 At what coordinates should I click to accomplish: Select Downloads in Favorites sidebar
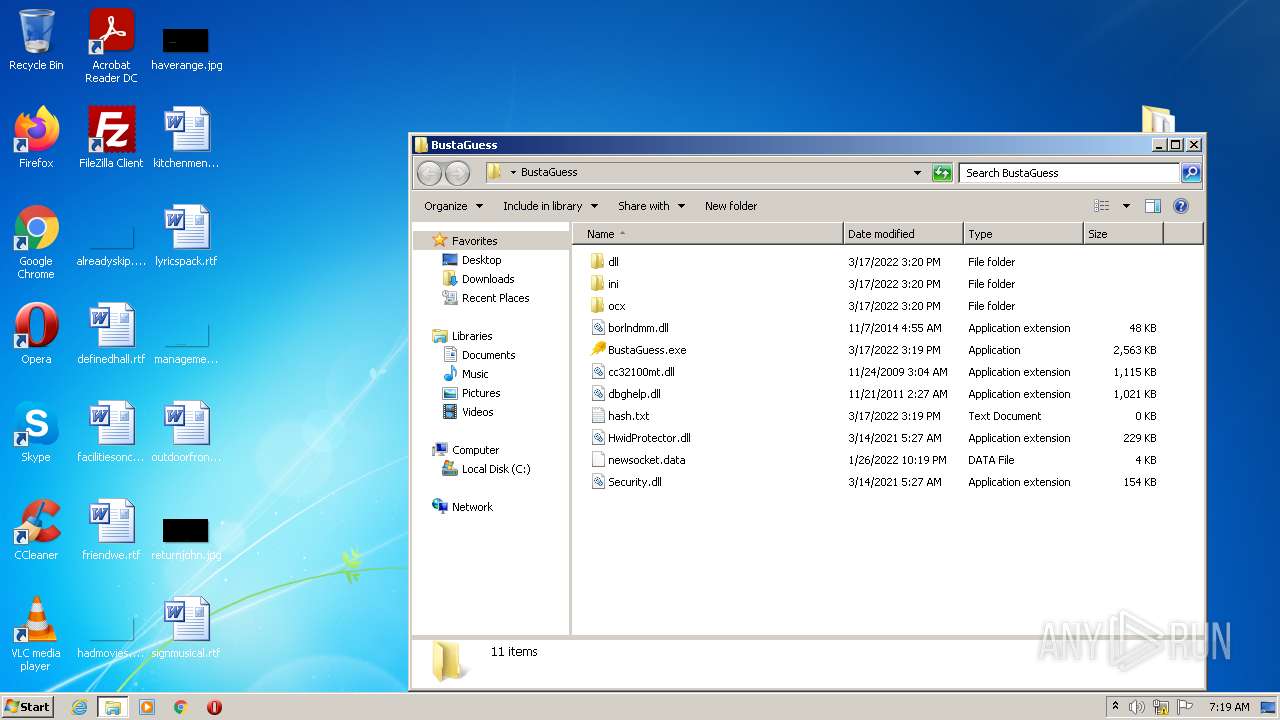487,279
